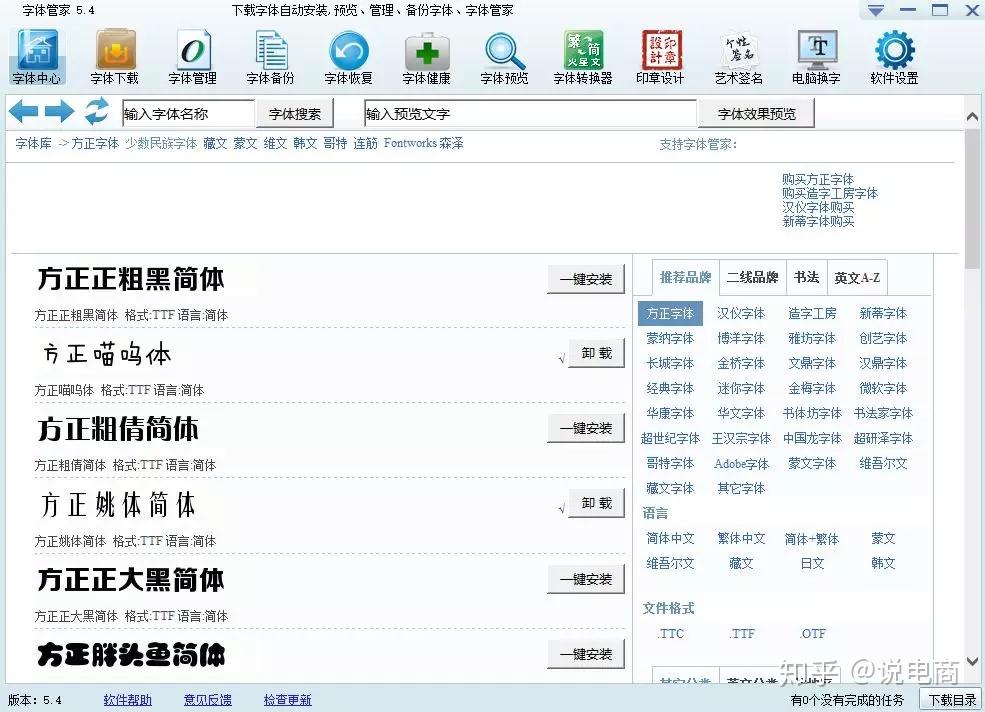Viewport: 985px width, 712px height.
Task: Select the 新蒂字体 brand
Action: tap(883, 313)
